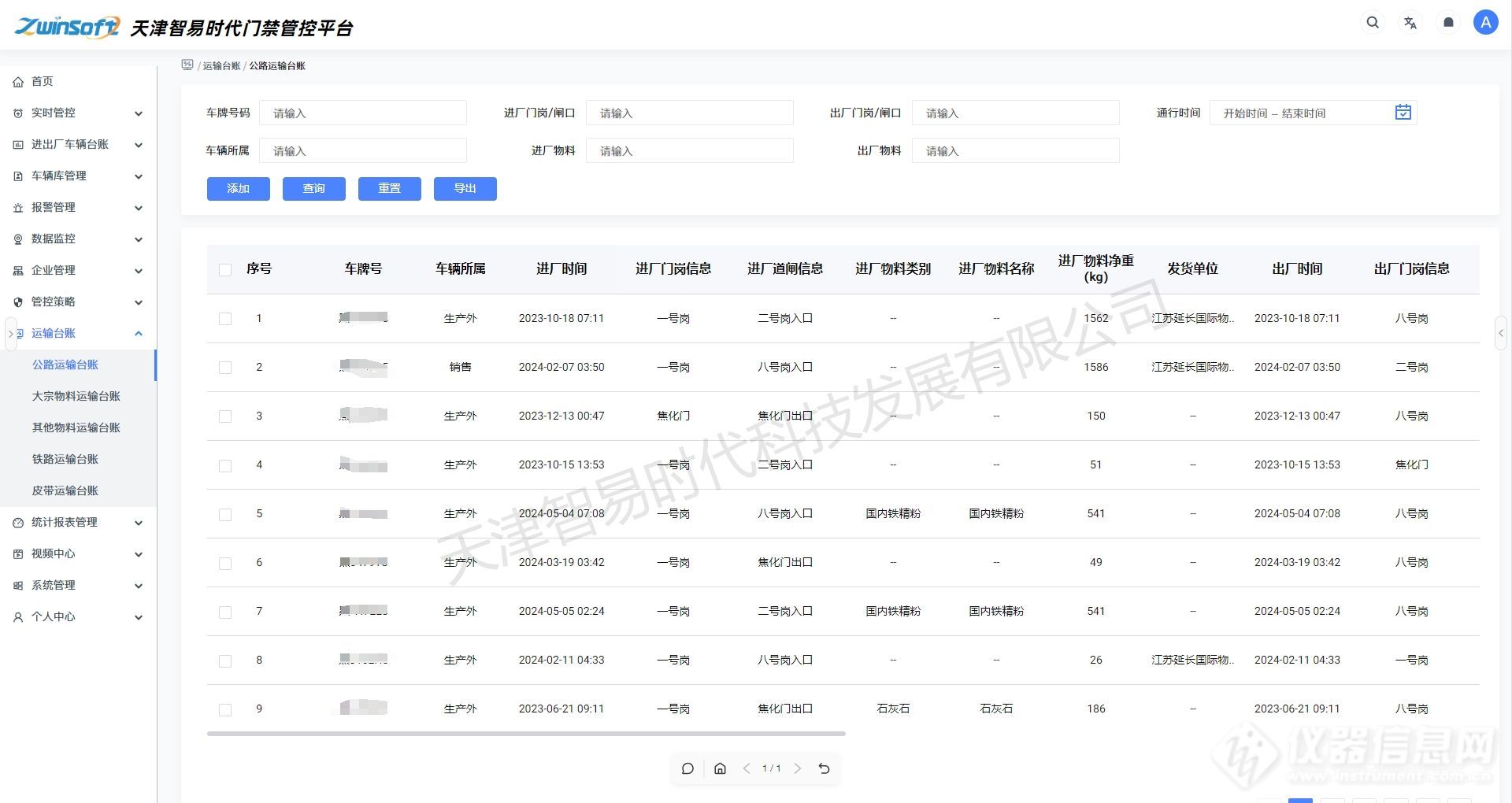Click the language translation icon
This screenshot has width=1512, height=803.
coord(1410,23)
